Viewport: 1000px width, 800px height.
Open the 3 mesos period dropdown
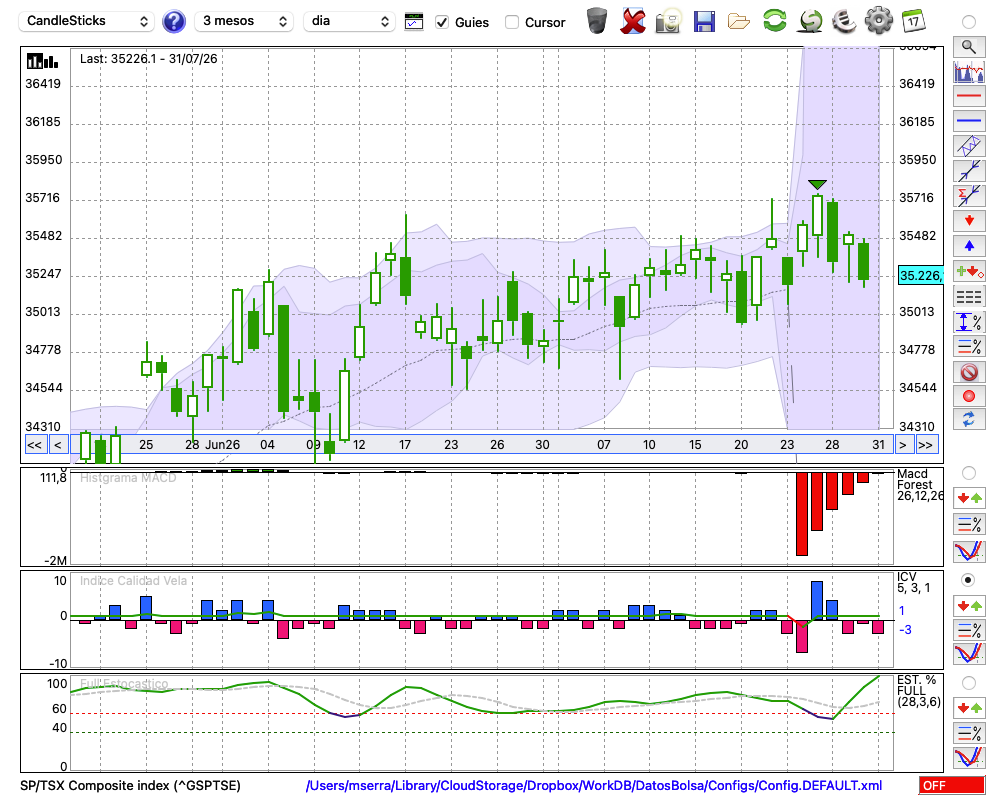pyautogui.click(x=244, y=21)
